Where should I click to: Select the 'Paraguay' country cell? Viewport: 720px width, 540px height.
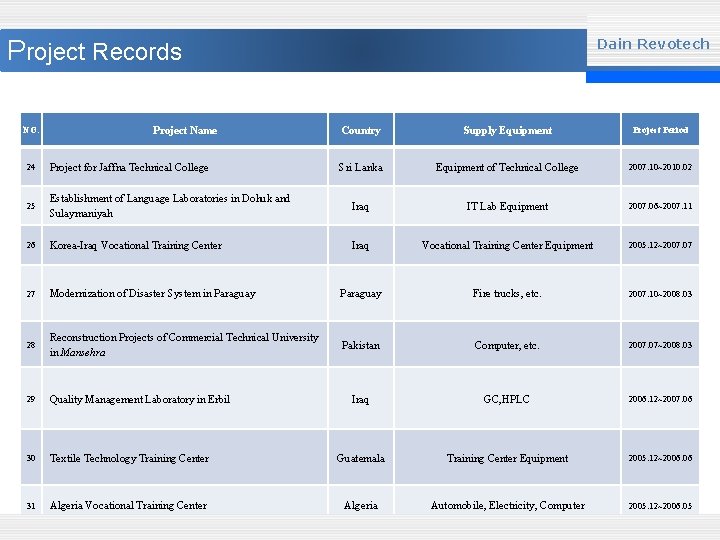point(361,293)
